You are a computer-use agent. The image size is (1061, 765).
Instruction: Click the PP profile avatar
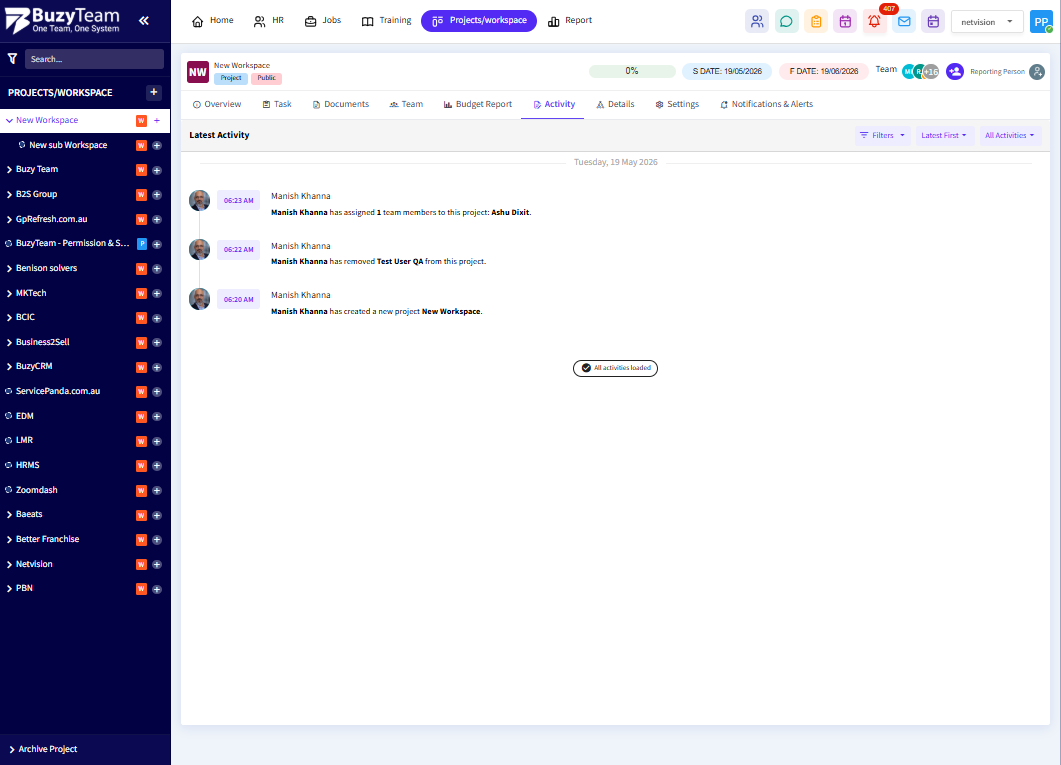pos(1041,22)
